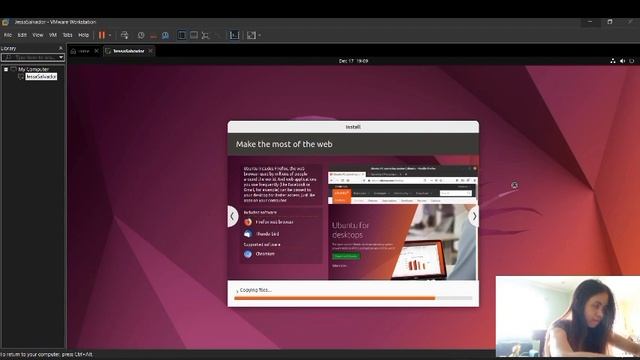Click the full screen mode icon

(206, 36)
